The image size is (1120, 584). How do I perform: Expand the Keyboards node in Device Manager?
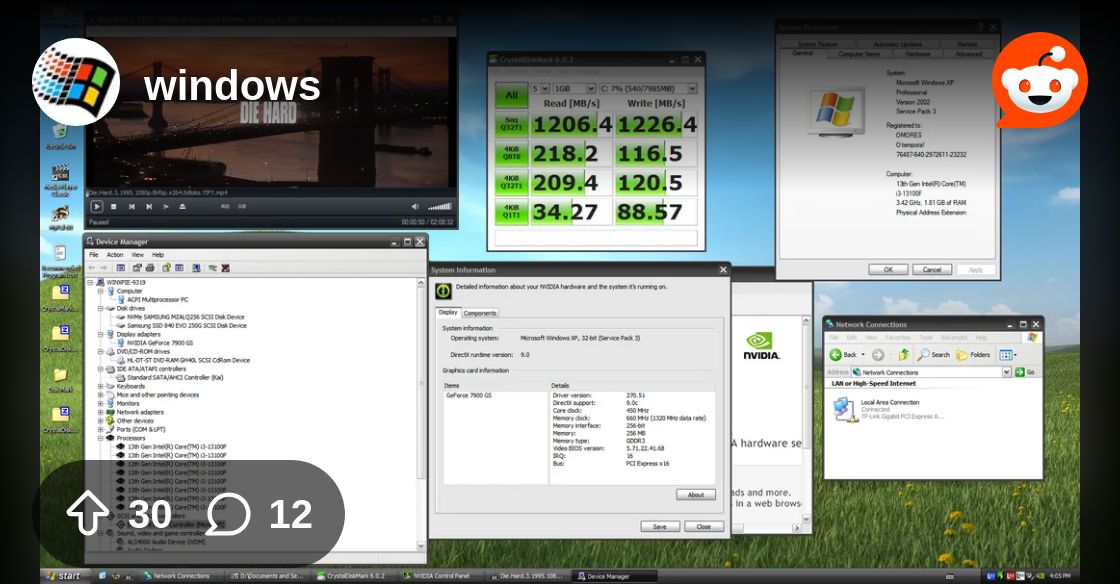coord(101,386)
